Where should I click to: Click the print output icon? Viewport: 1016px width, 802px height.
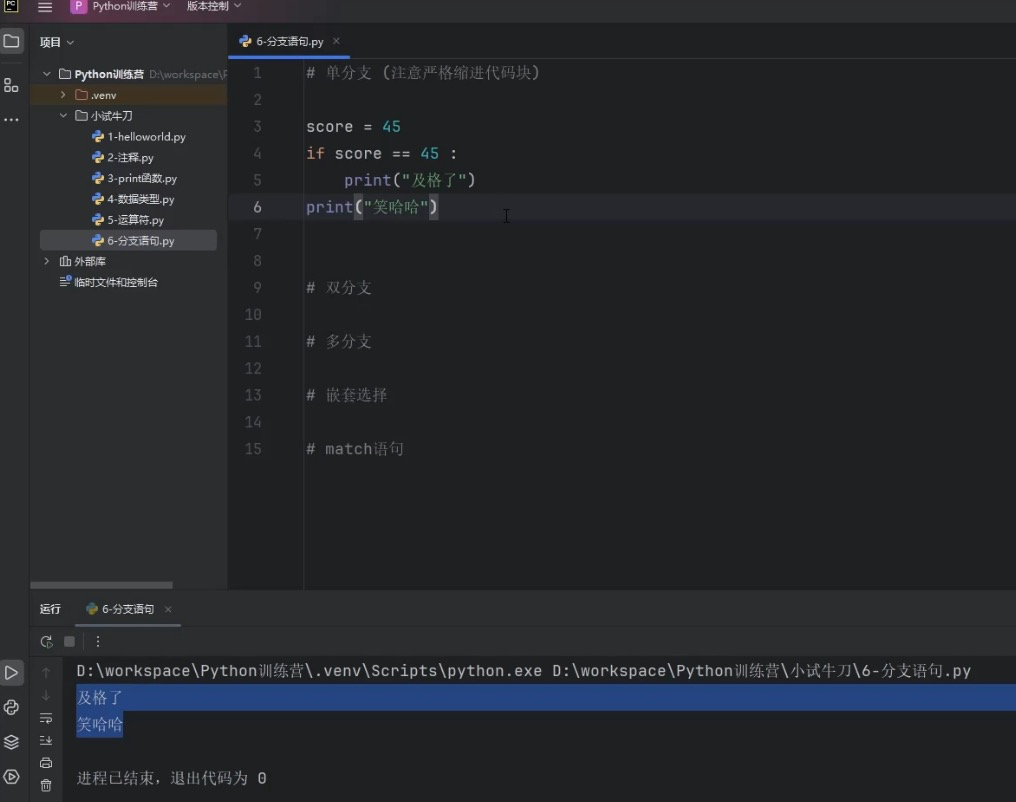point(46,763)
